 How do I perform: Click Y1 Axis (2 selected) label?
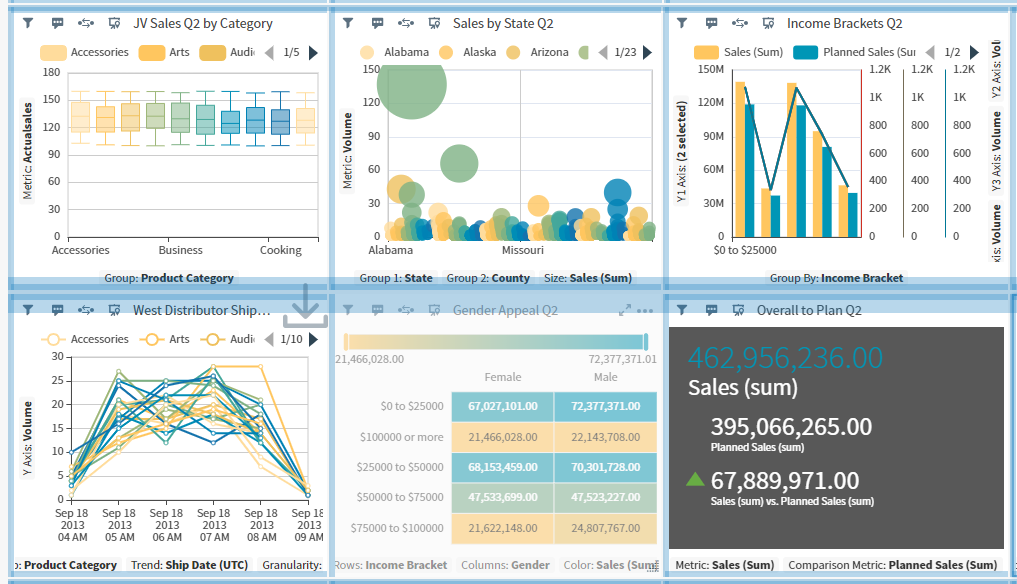(681, 152)
